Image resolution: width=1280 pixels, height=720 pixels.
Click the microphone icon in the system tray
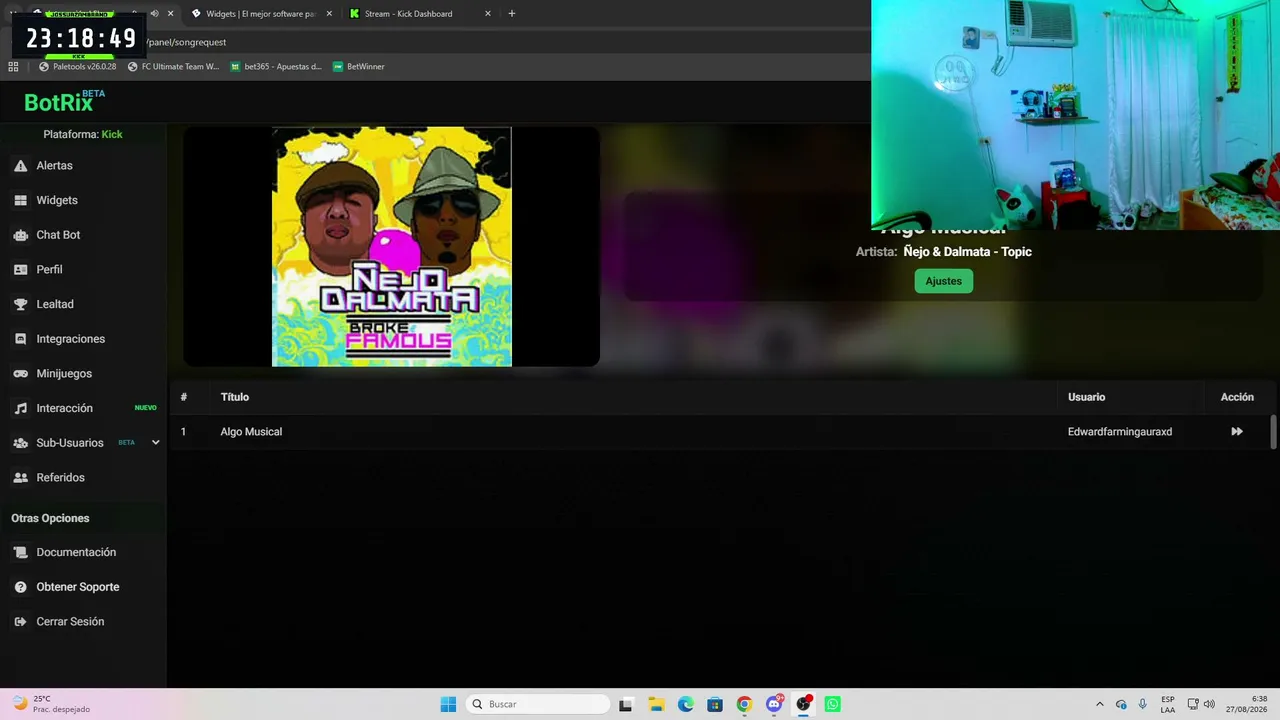[1143, 704]
